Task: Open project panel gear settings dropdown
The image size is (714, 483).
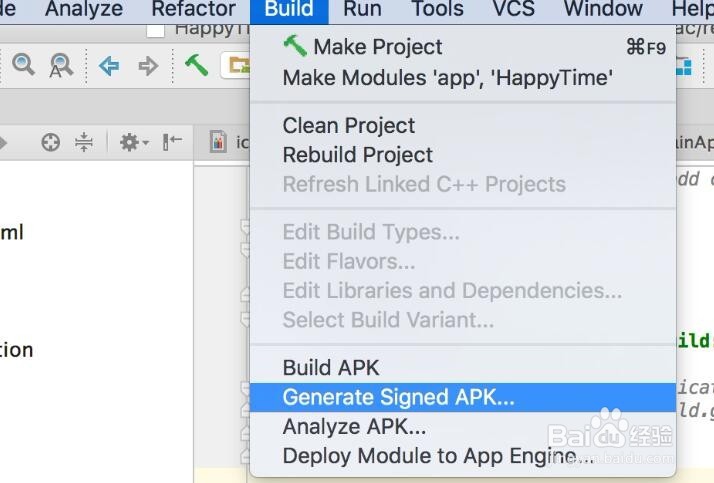Action: [x=133, y=142]
